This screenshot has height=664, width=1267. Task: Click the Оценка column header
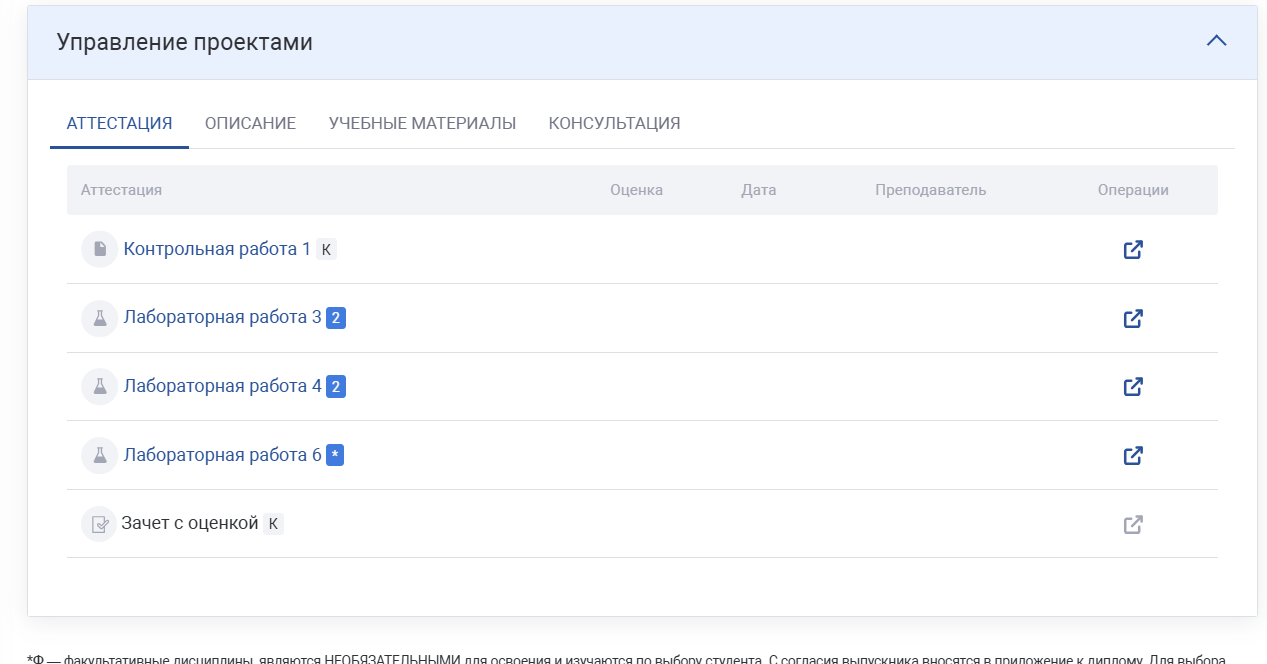tap(636, 190)
